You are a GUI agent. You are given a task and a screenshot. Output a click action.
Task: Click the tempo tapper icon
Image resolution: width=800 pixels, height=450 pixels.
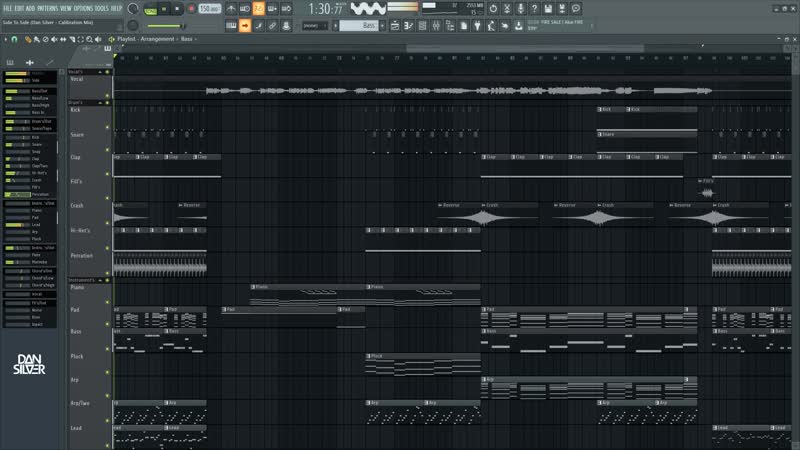[491, 26]
